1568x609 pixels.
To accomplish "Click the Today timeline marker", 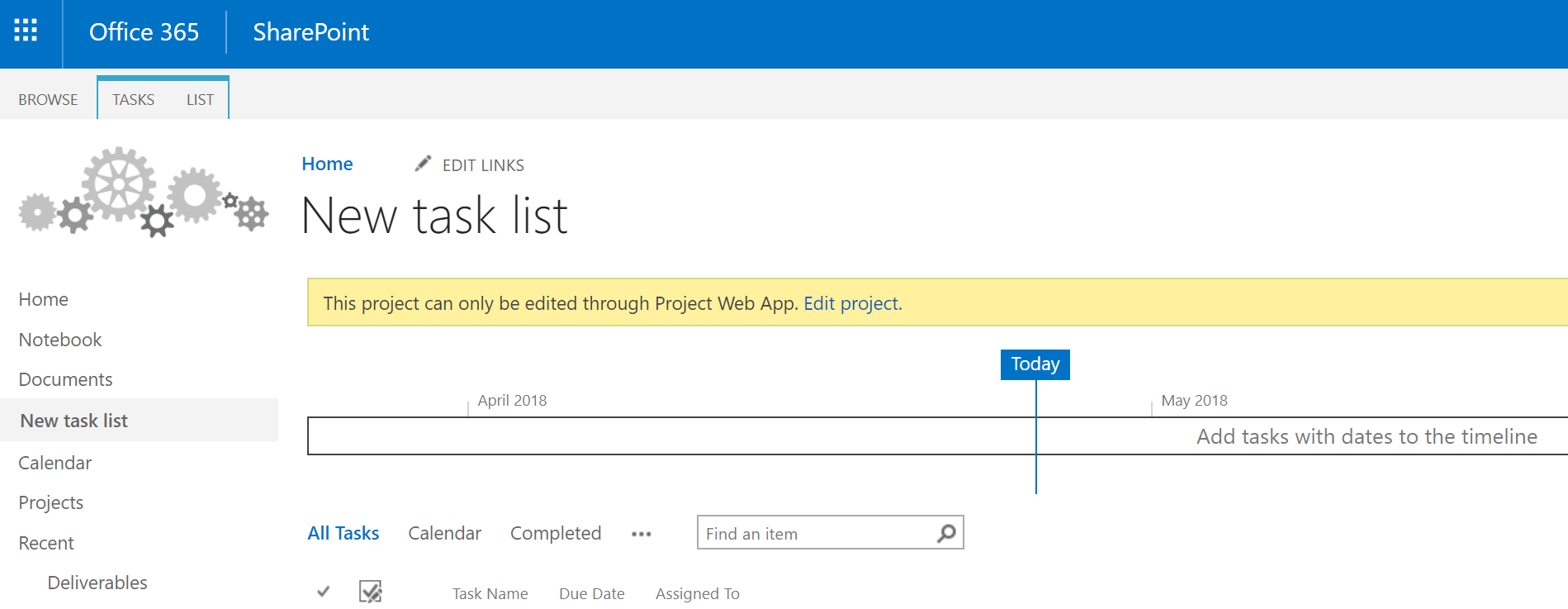I will 1035,364.
